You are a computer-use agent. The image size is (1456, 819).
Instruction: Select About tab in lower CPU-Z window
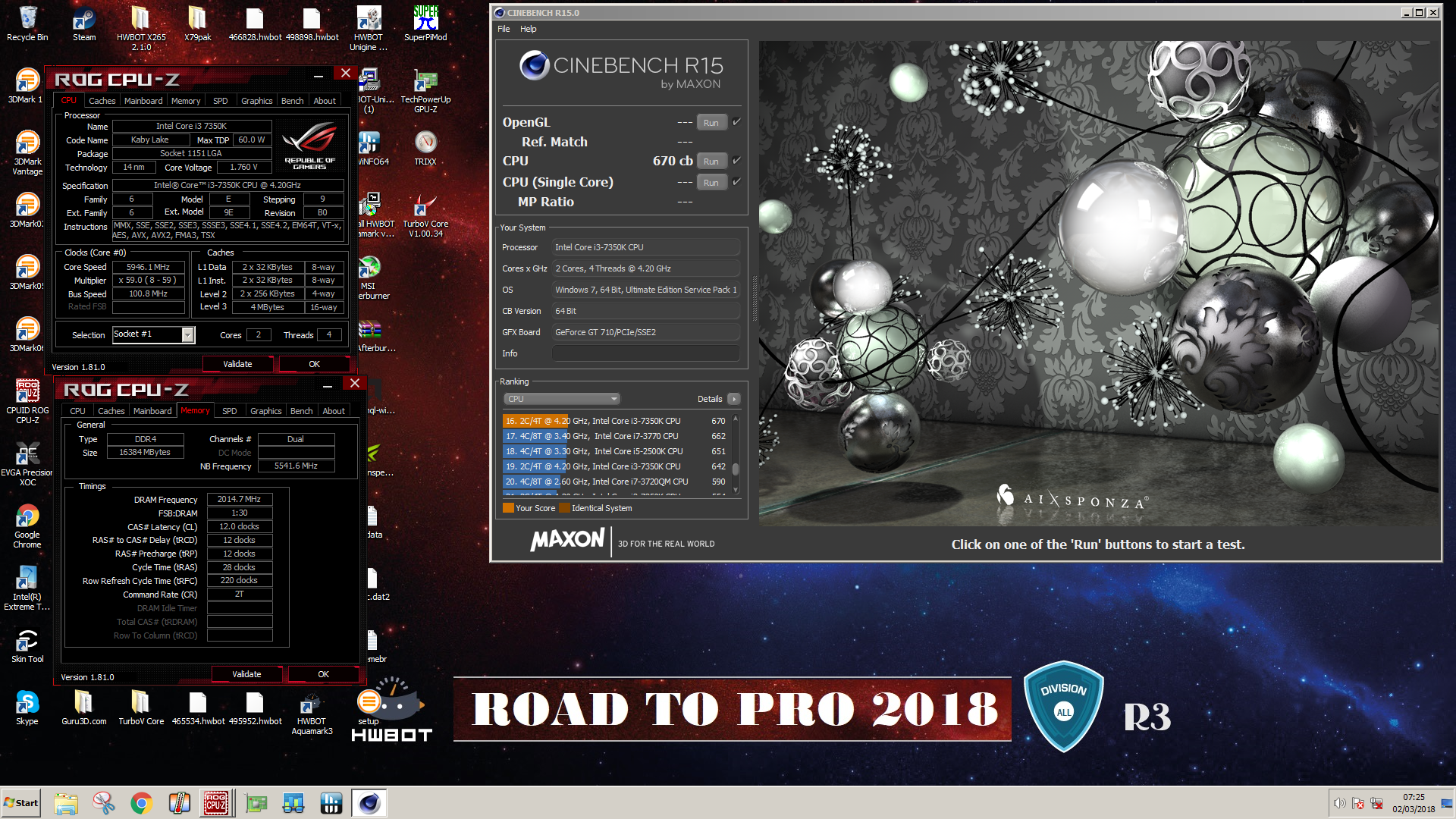[x=334, y=411]
